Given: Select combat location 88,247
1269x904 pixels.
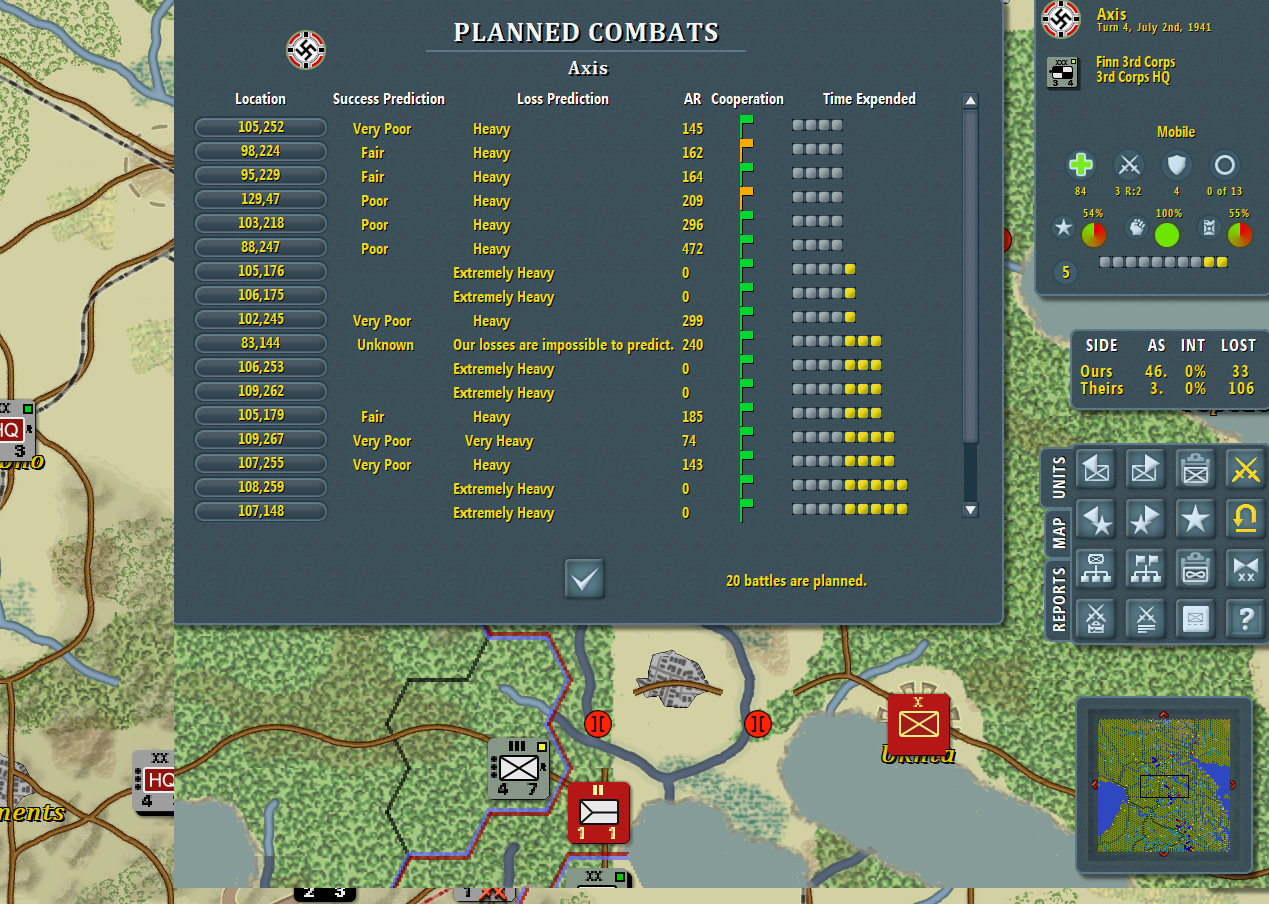Looking at the screenshot, I should tap(261, 248).
